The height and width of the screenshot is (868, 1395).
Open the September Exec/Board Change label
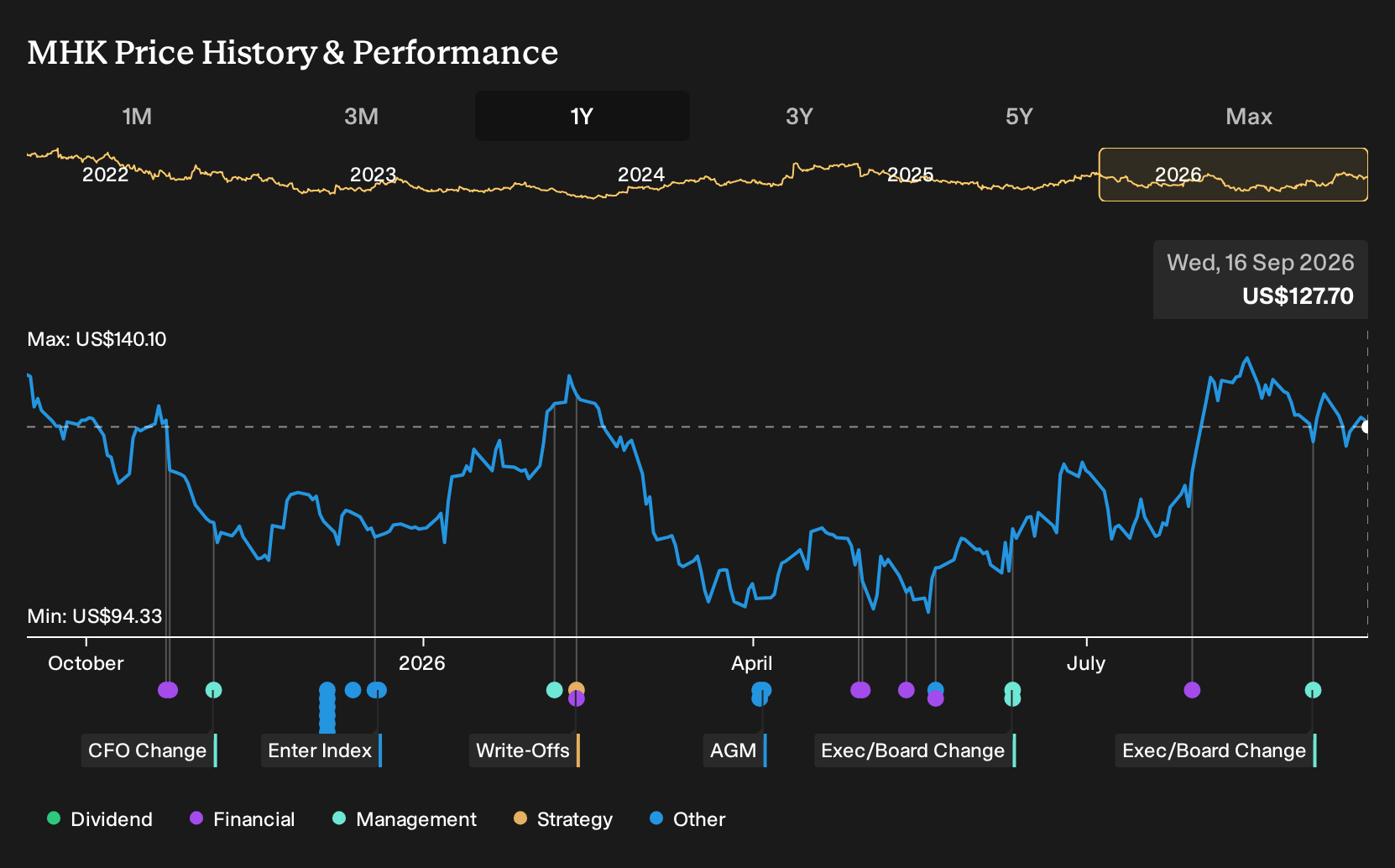coord(1215,750)
